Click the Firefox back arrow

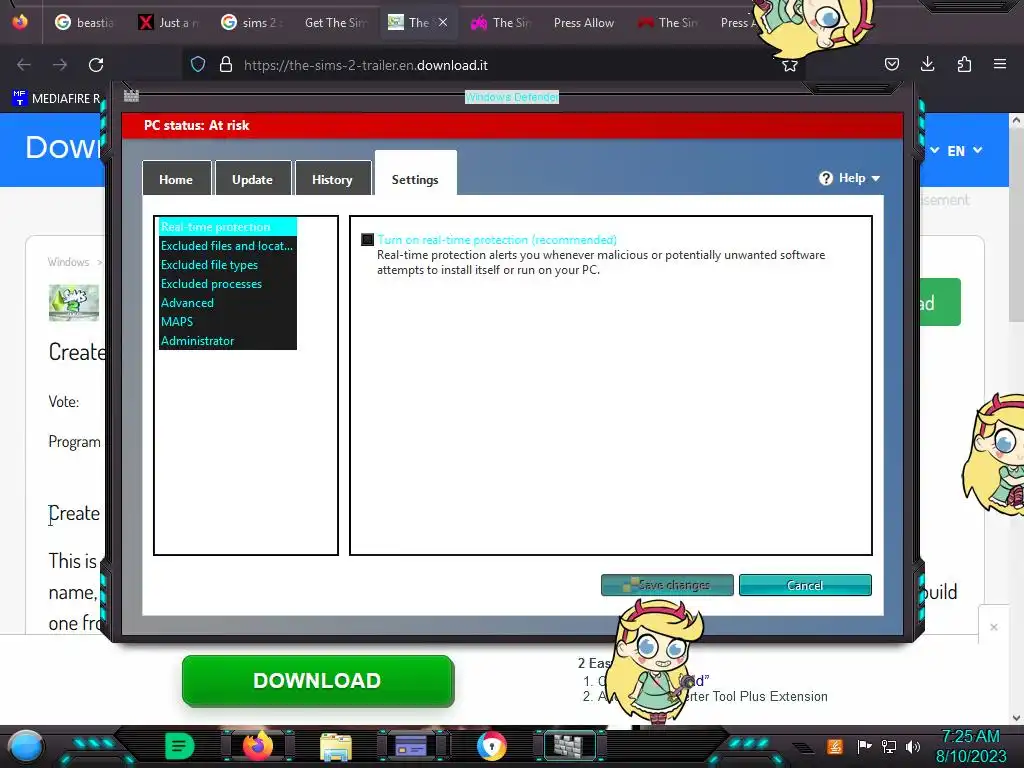[x=24, y=65]
